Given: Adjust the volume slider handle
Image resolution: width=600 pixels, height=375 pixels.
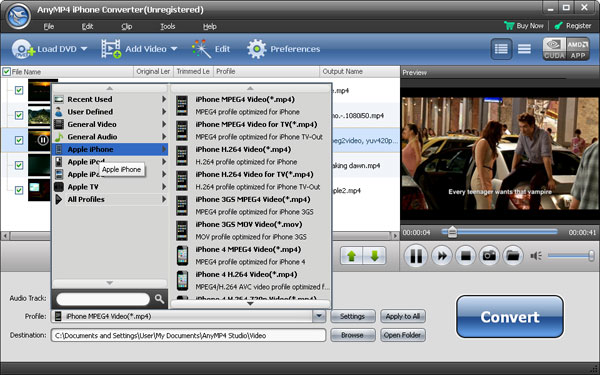Looking at the screenshot, I should pyautogui.click(x=591, y=256).
